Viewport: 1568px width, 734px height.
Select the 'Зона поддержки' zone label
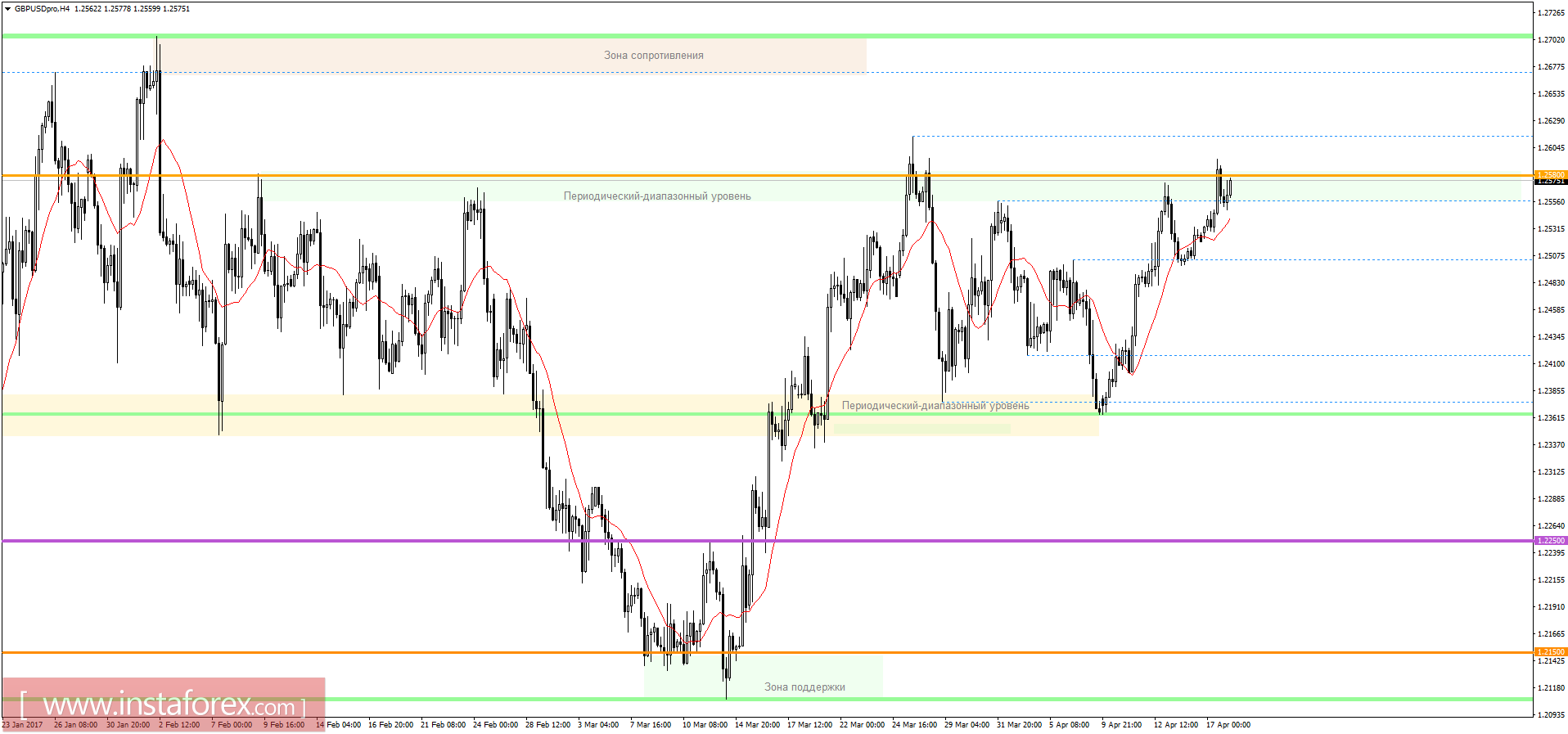click(804, 687)
